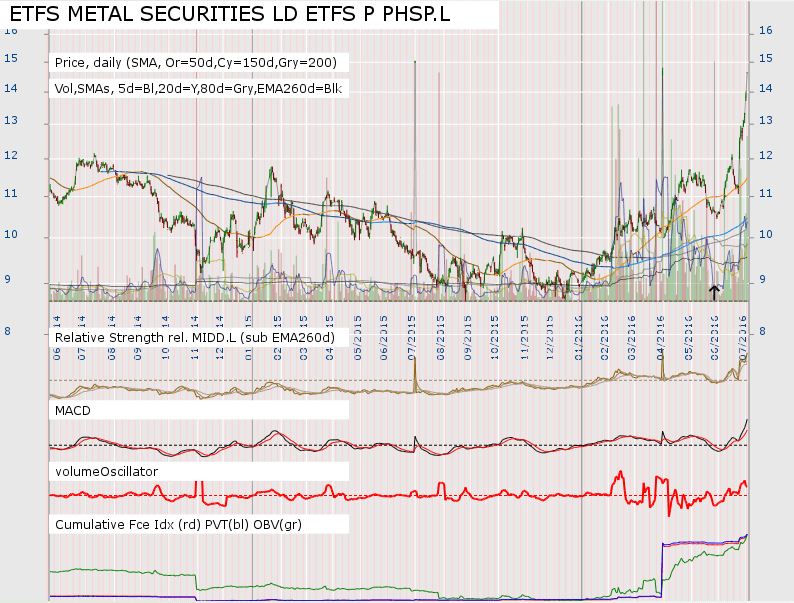
Task: Click the right axis value 10
Action: [766, 234]
